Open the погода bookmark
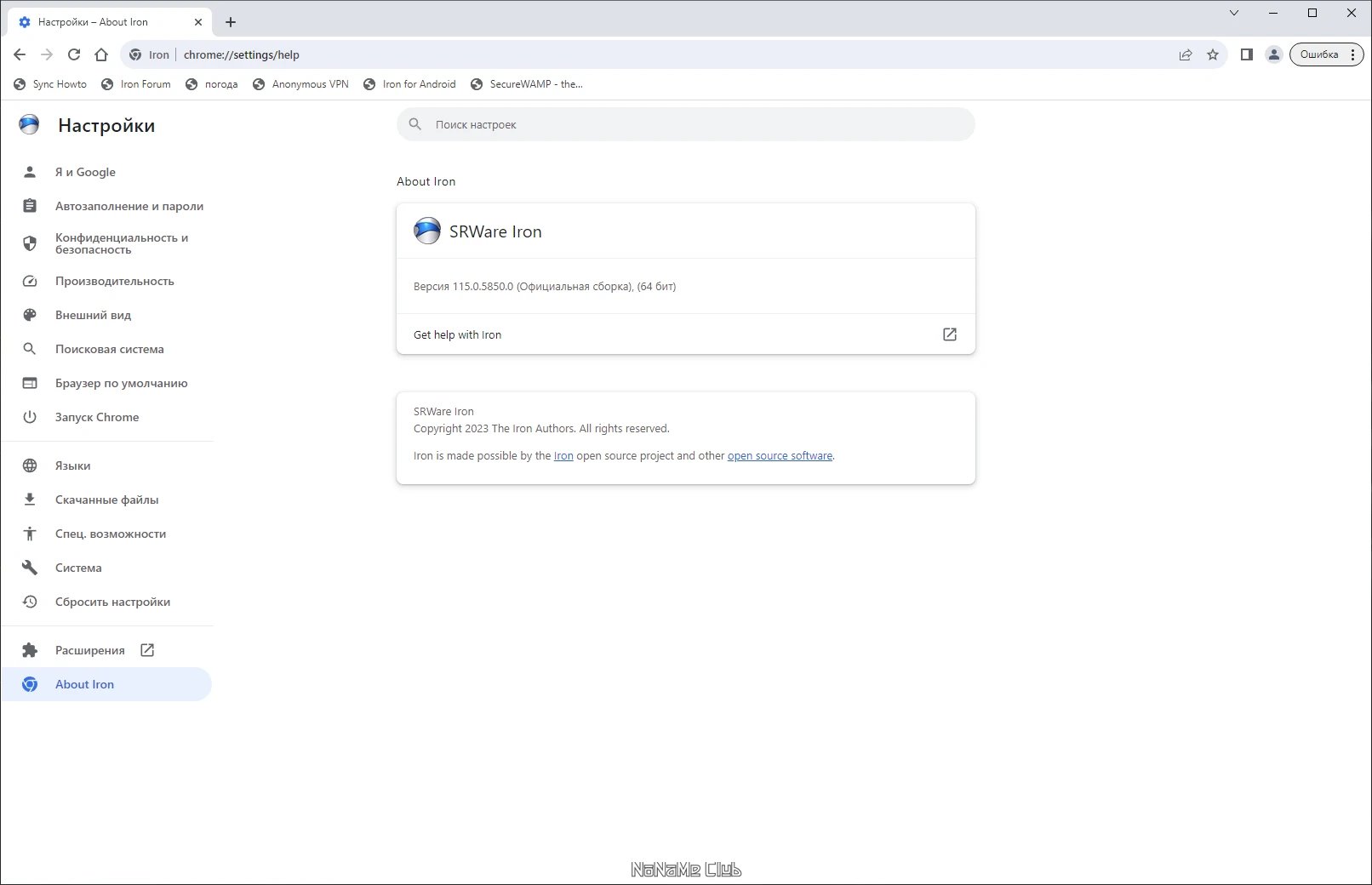1372x885 pixels. click(x=212, y=84)
